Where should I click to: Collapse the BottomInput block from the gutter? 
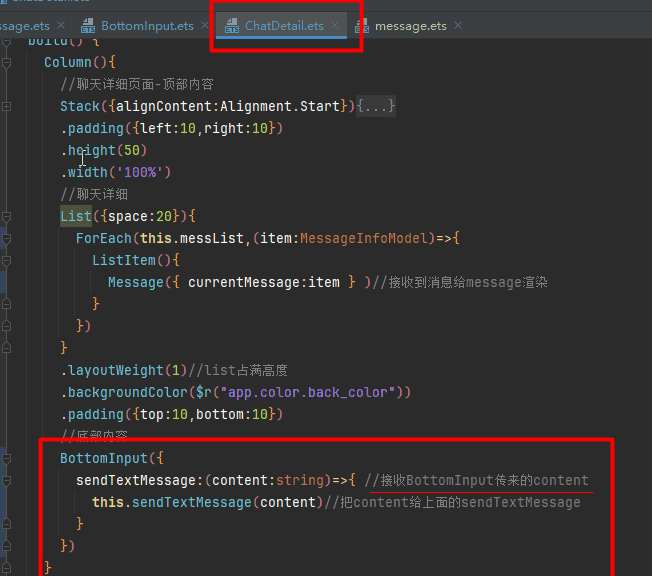(x=6, y=458)
